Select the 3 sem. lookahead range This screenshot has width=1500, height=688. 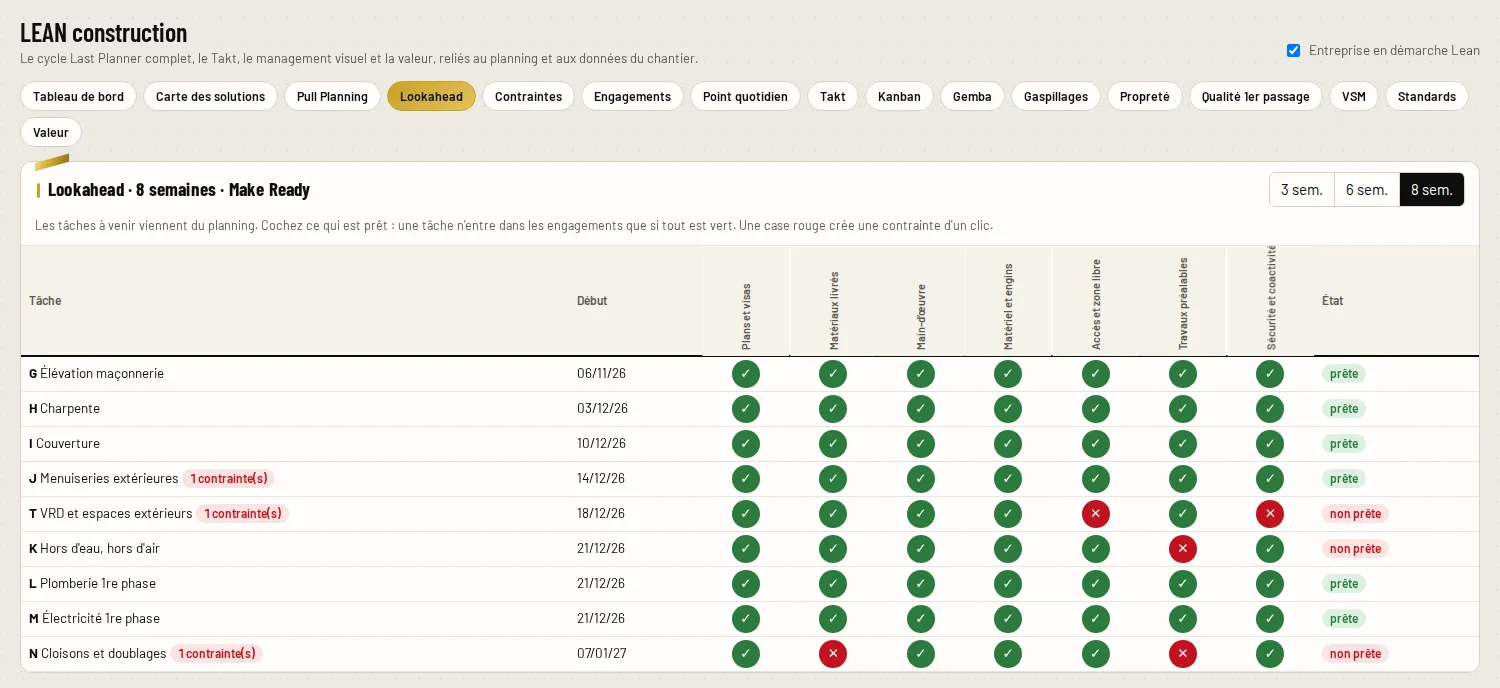pos(1302,190)
